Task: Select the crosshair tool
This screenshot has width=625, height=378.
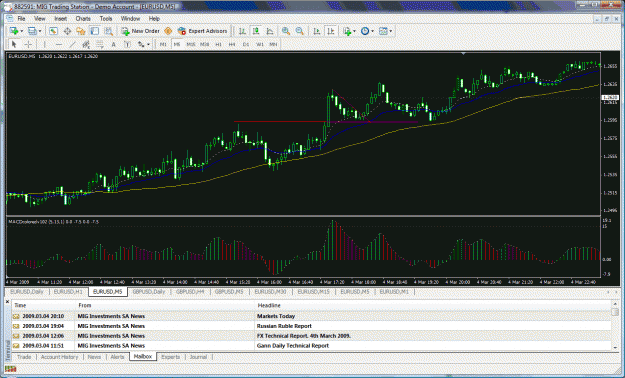Action: click(28, 44)
